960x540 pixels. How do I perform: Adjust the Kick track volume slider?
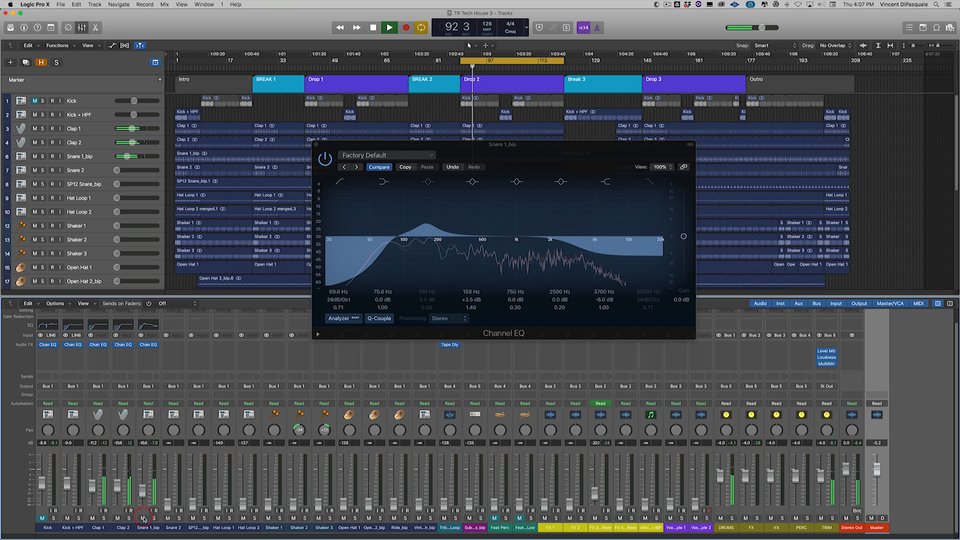(x=137, y=100)
